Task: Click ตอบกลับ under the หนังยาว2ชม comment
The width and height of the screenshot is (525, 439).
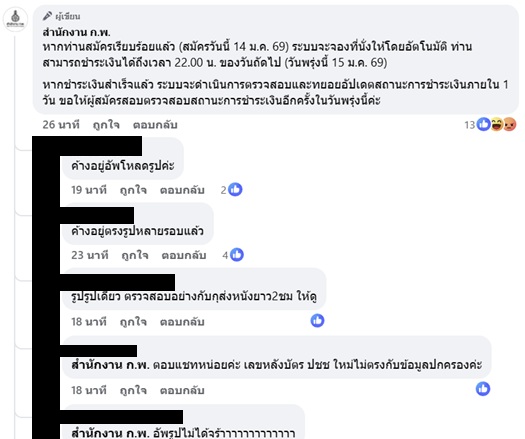Action: click(x=182, y=322)
